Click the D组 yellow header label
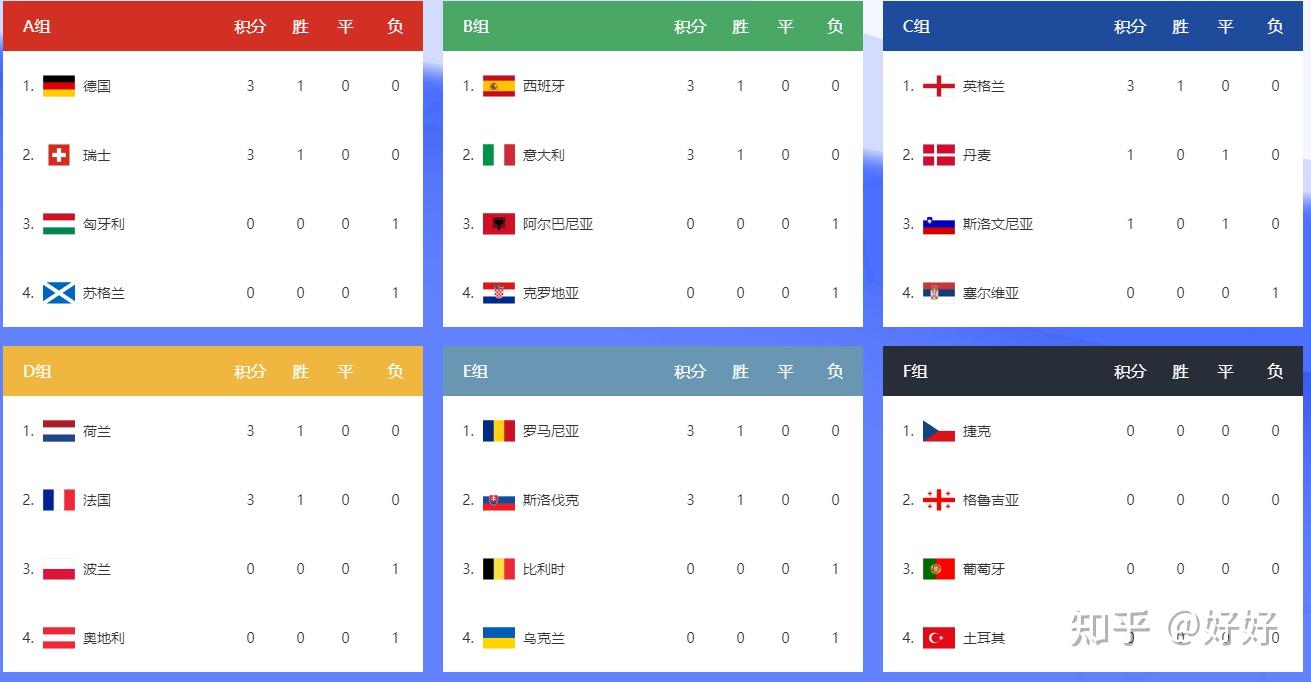Screen dimensions: 1311x682 (37, 371)
